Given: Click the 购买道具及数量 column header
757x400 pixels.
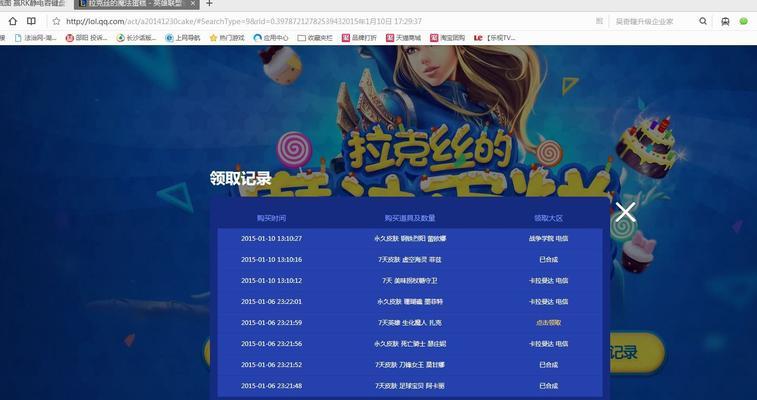Looking at the screenshot, I should click(410, 218).
